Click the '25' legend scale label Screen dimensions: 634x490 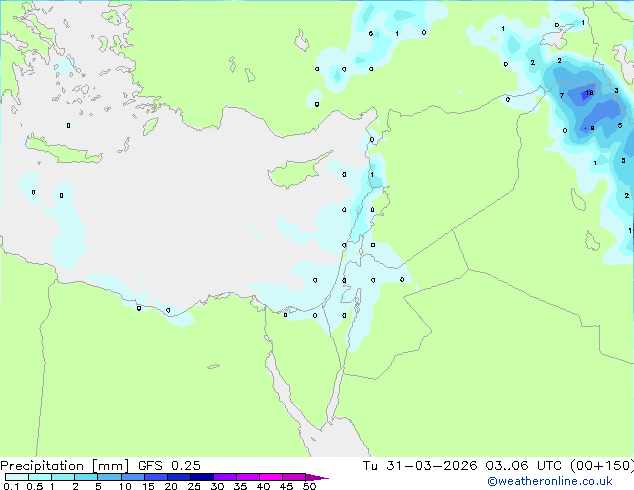click(194, 486)
